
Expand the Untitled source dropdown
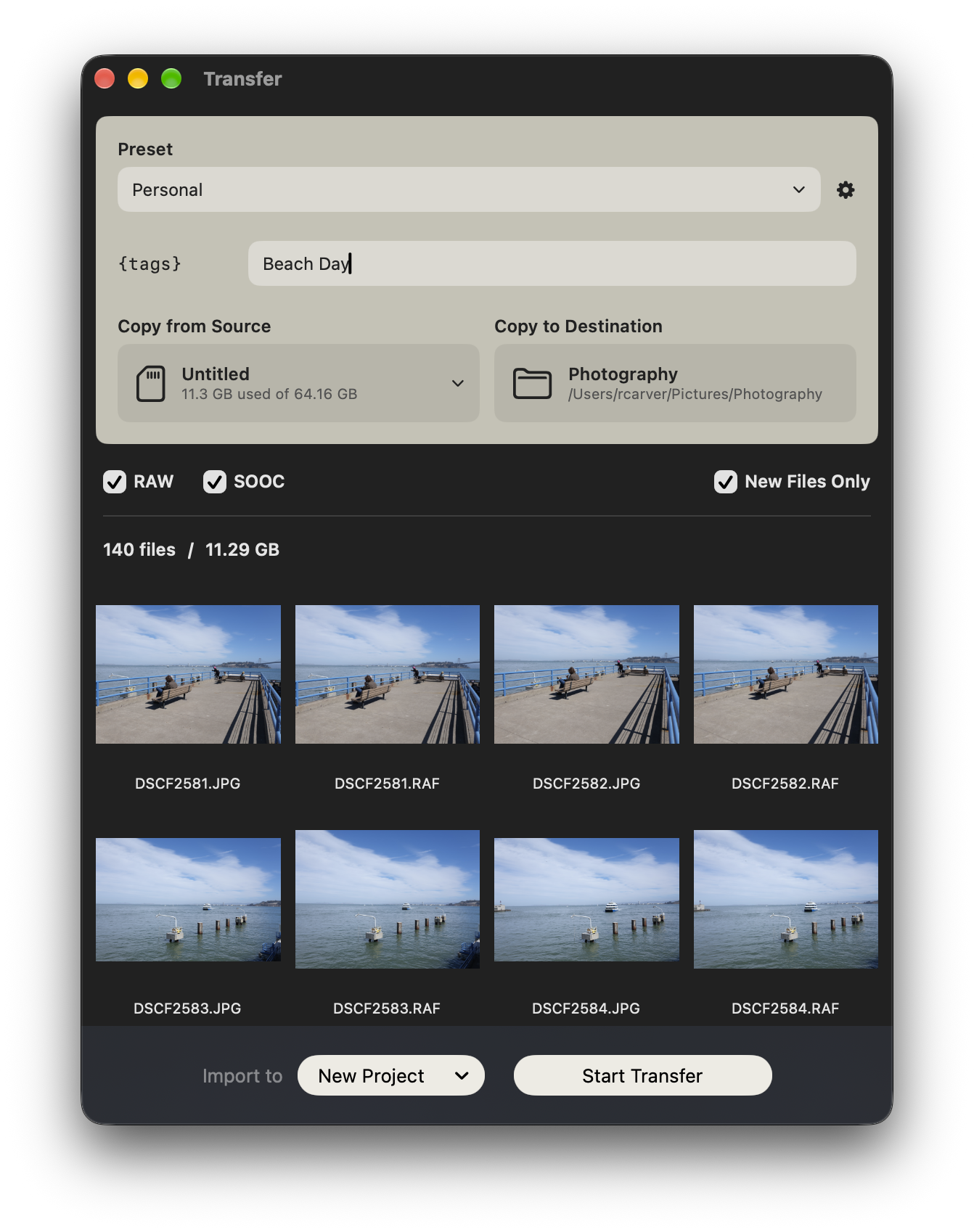click(x=298, y=383)
